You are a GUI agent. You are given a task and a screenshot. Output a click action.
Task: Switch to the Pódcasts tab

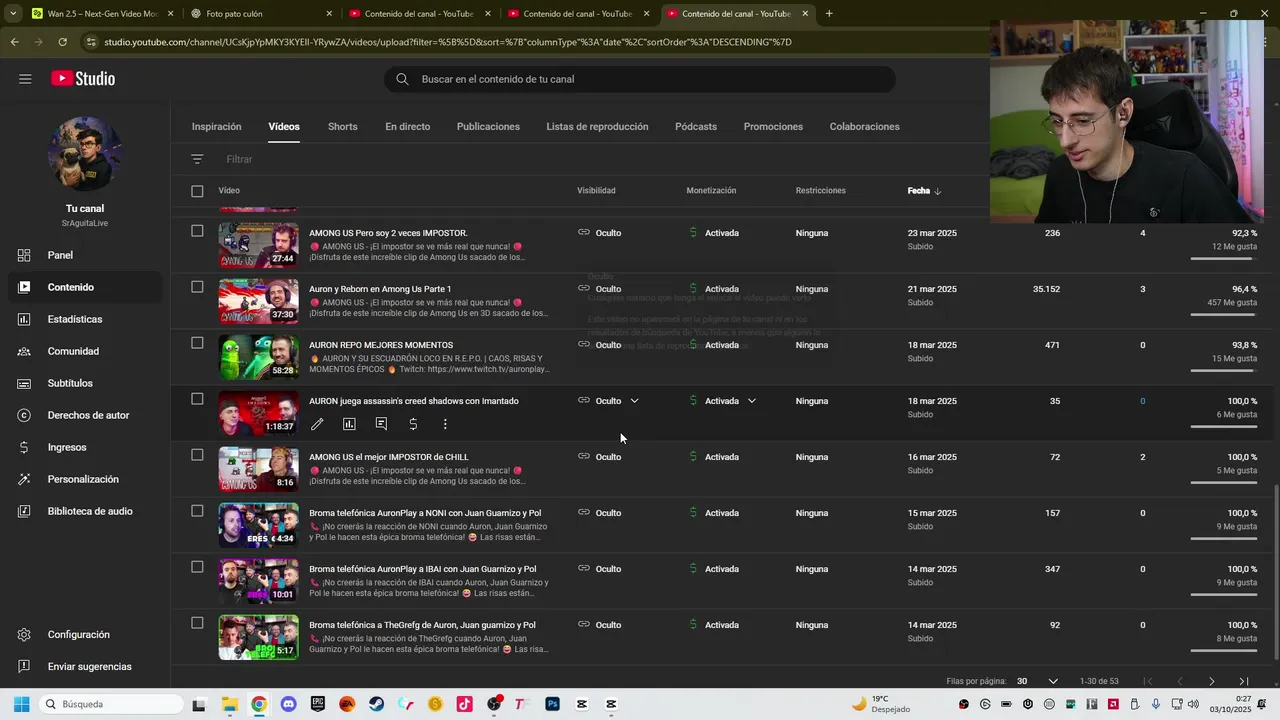[x=696, y=127]
